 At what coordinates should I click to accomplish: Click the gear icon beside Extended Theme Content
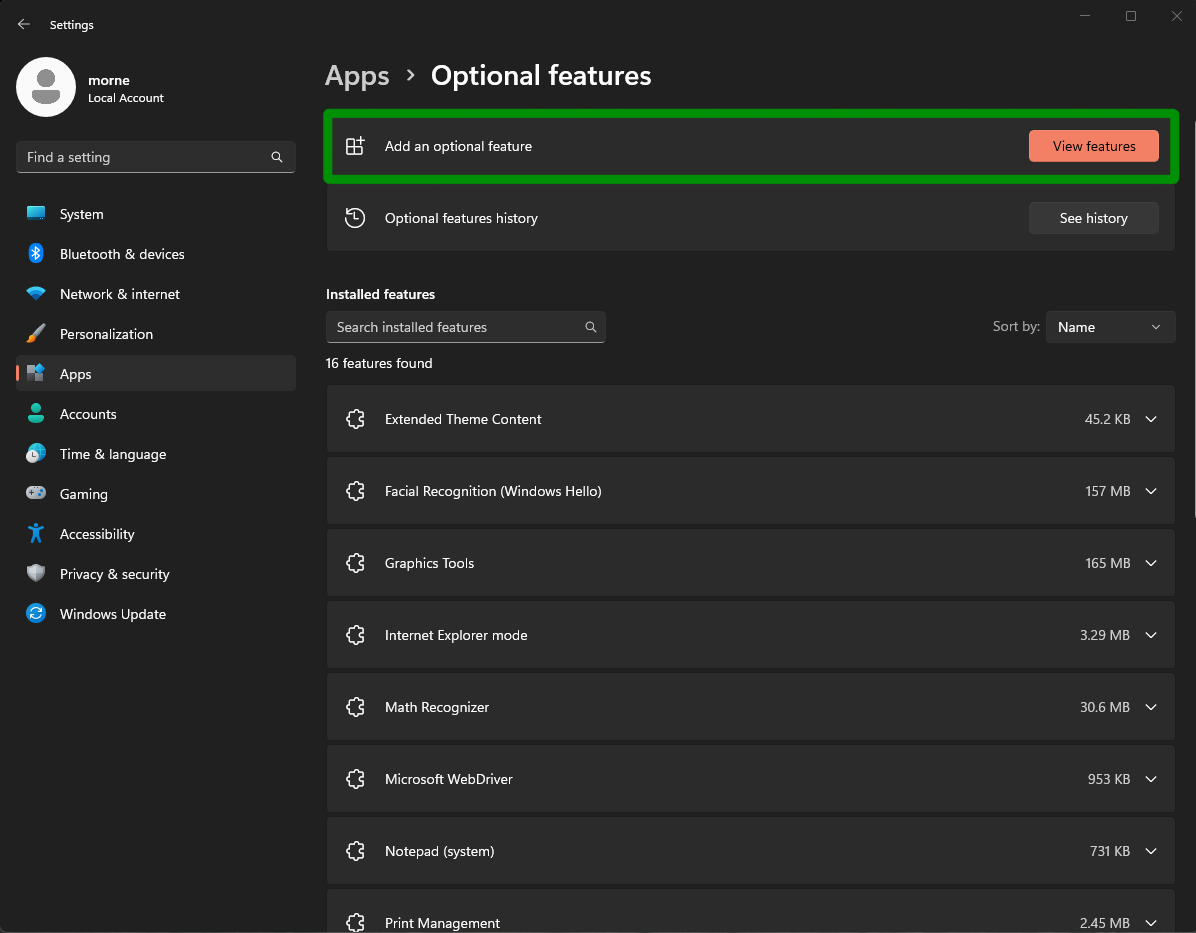pos(355,419)
